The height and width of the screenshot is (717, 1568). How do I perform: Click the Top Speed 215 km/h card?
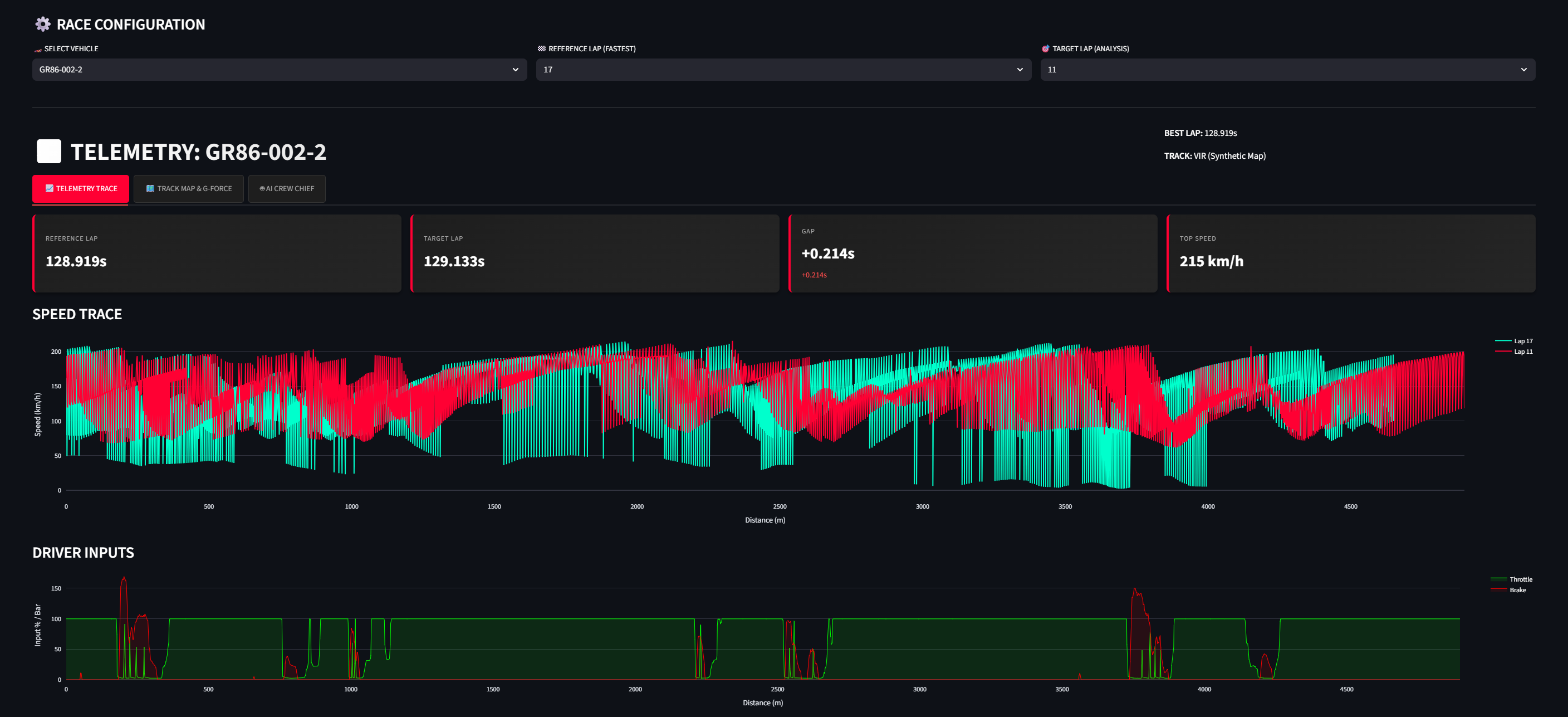coord(1350,253)
